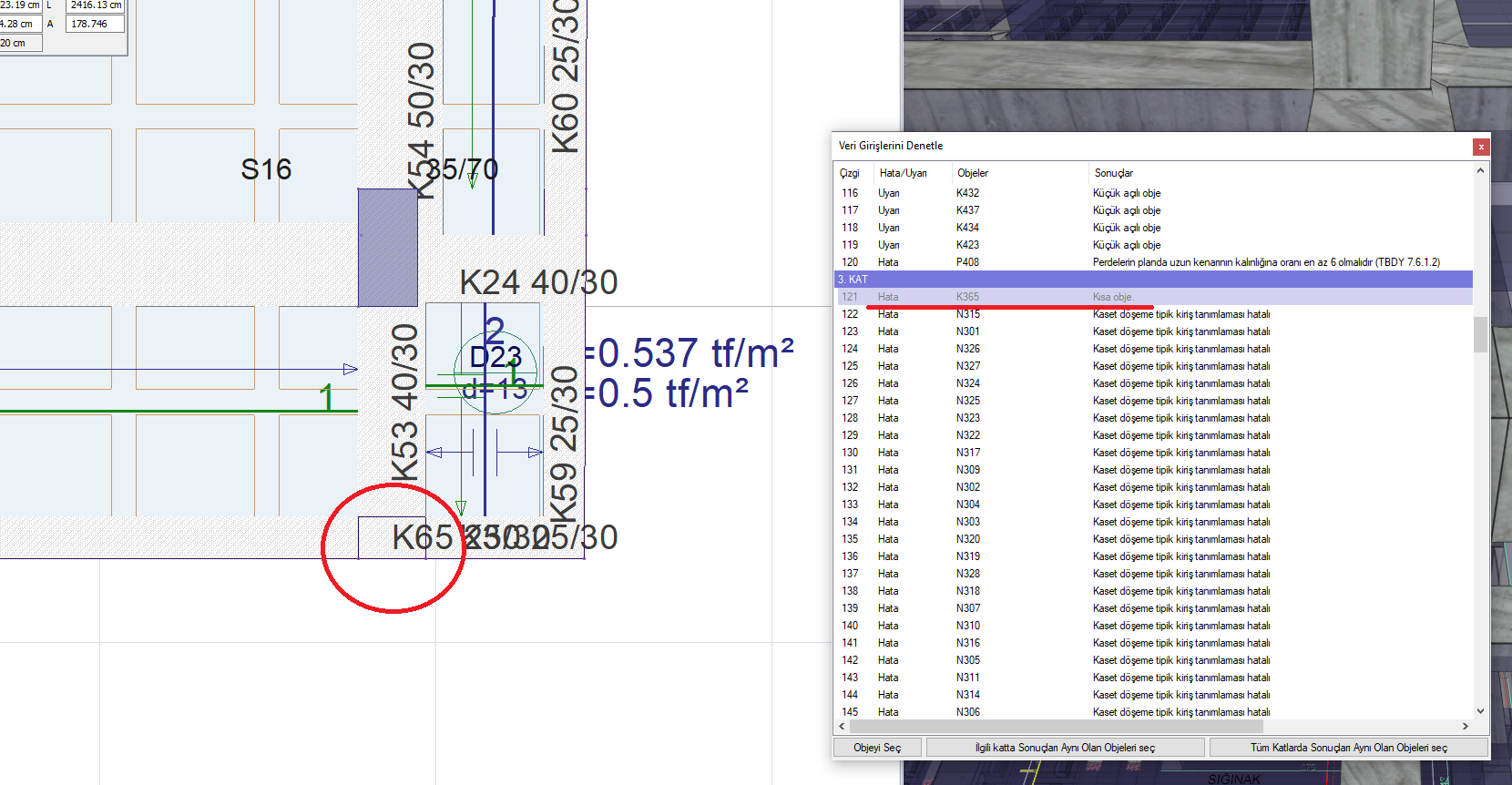
Task: Close the Veri Girişlerini Denetle dialog
Action: coord(1481,147)
